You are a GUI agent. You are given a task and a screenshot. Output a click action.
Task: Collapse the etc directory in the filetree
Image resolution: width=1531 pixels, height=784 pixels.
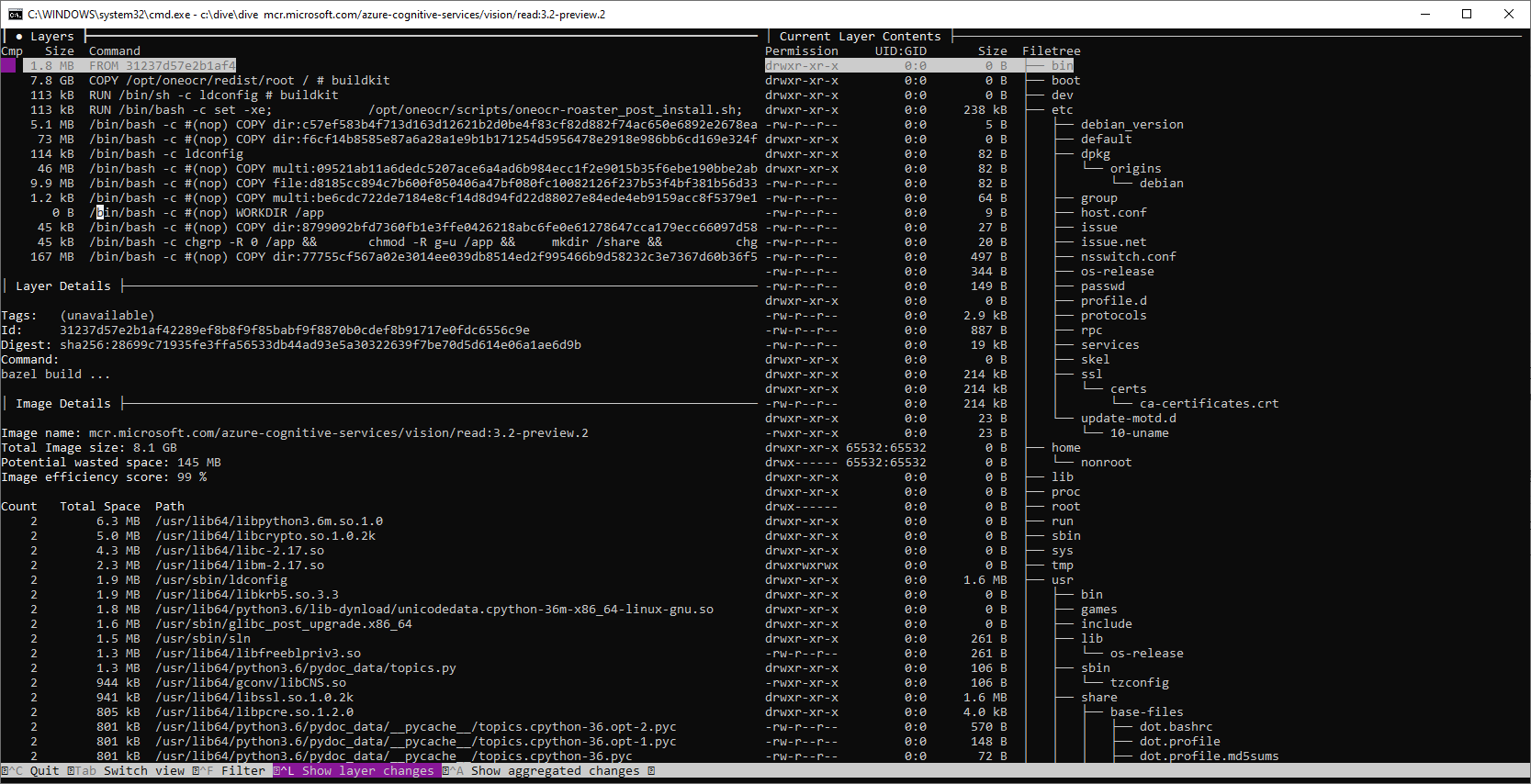coord(1062,110)
